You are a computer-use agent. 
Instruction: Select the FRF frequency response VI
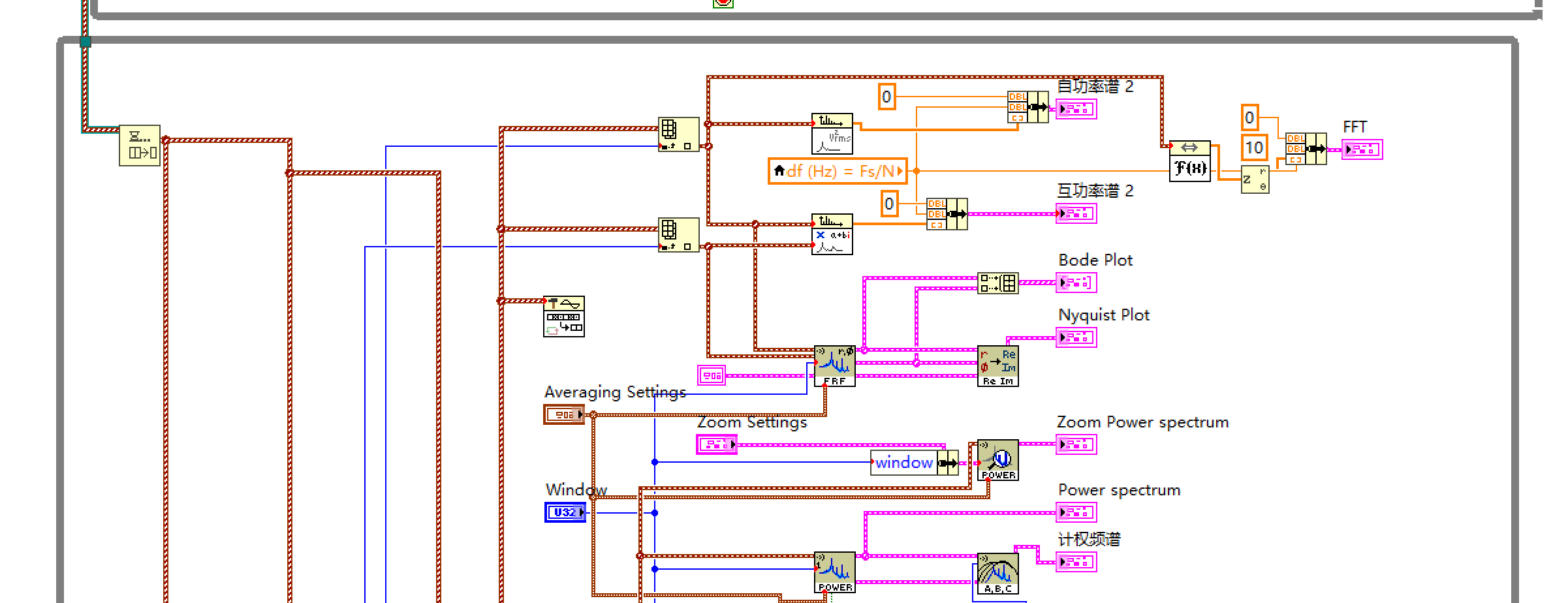(x=835, y=366)
